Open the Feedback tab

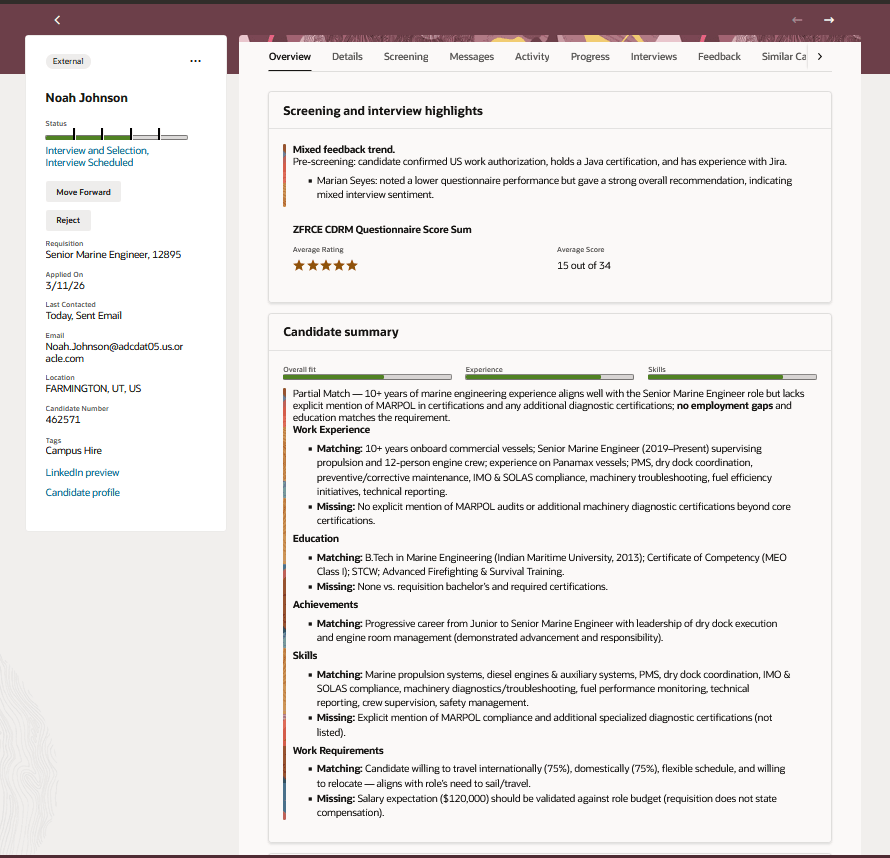pos(719,57)
